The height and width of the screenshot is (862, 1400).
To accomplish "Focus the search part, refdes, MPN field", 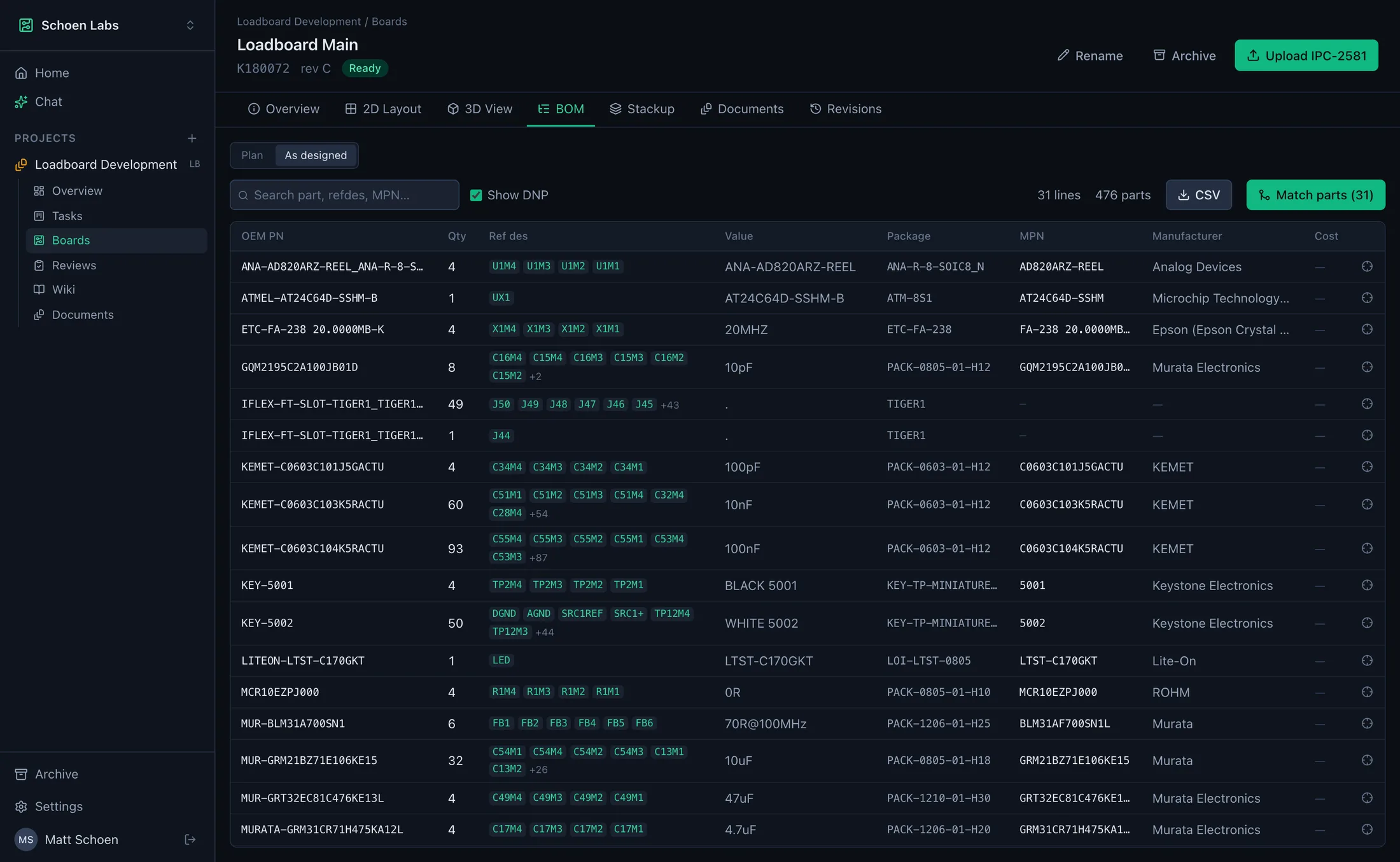I will [344, 195].
